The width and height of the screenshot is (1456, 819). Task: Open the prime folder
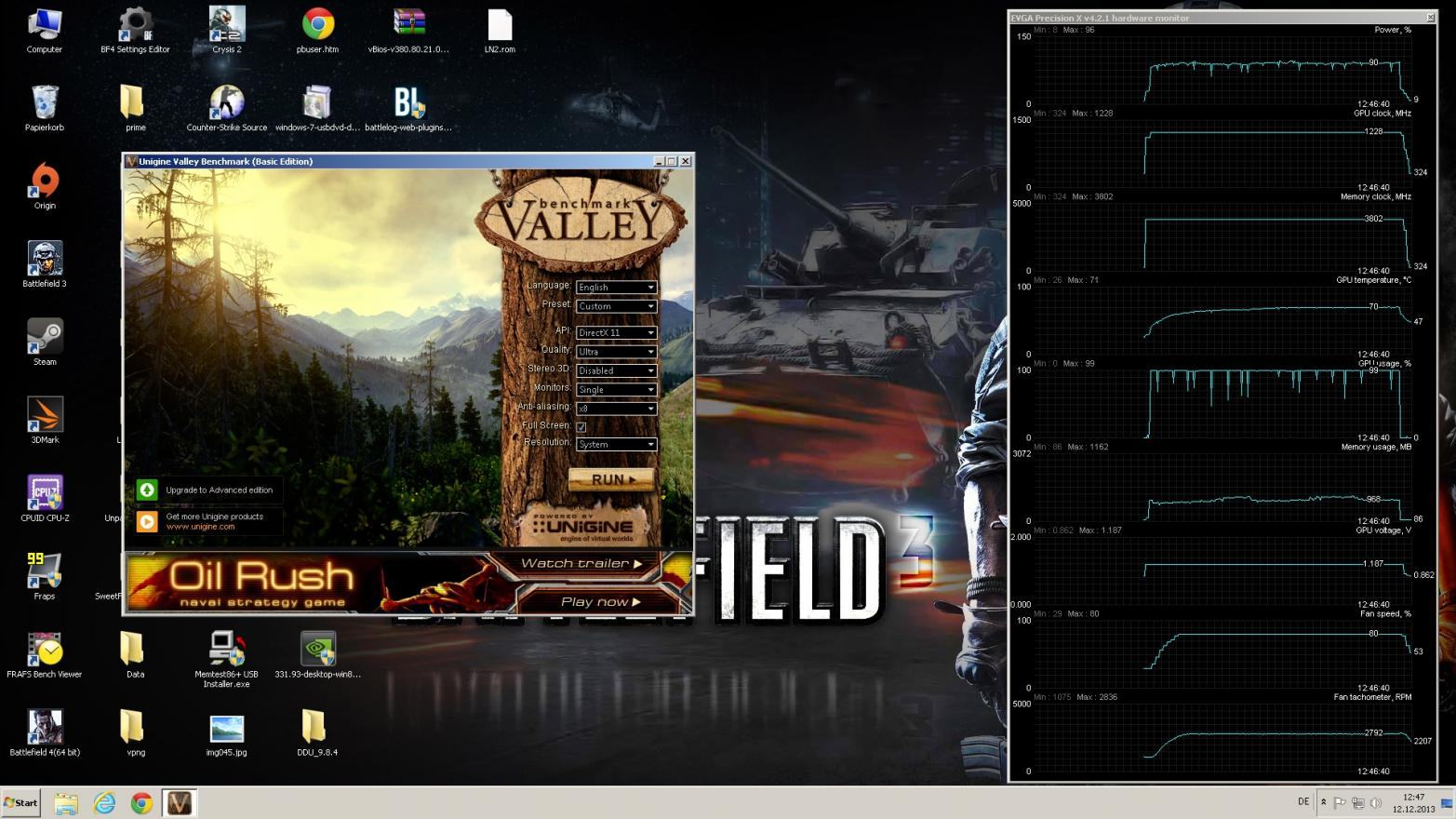pyautogui.click(x=135, y=108)
